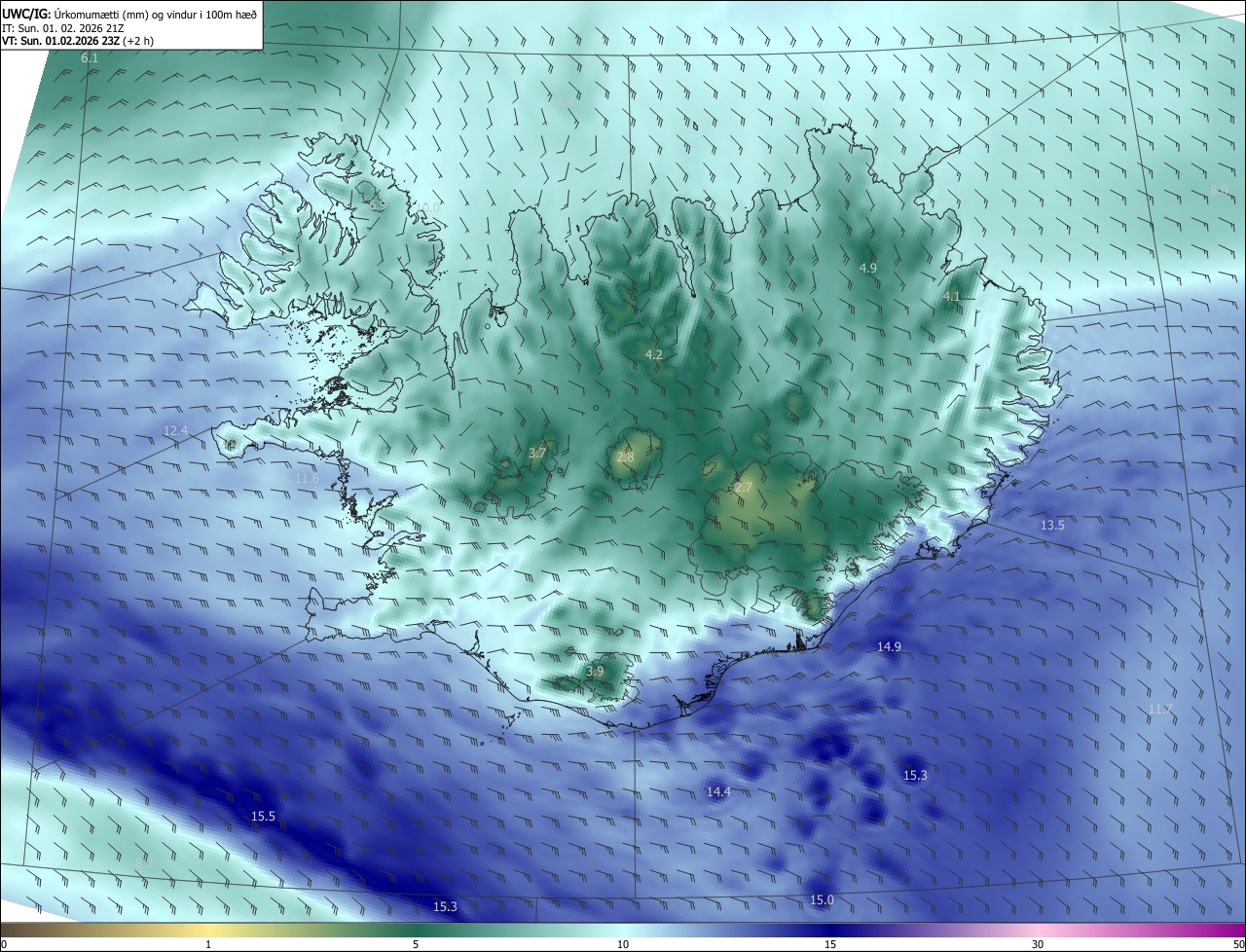Click the '11.7' value label

coord(1160,709)
